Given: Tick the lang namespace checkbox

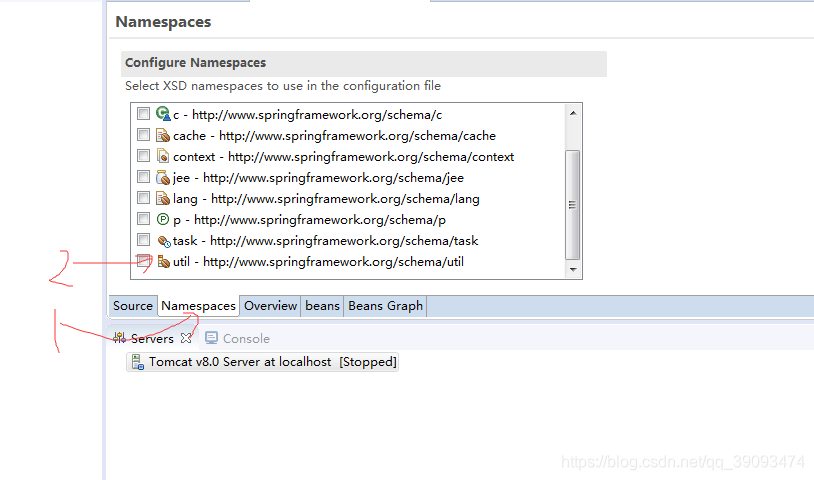Looking at the screenshot, I should click(143, 197).
